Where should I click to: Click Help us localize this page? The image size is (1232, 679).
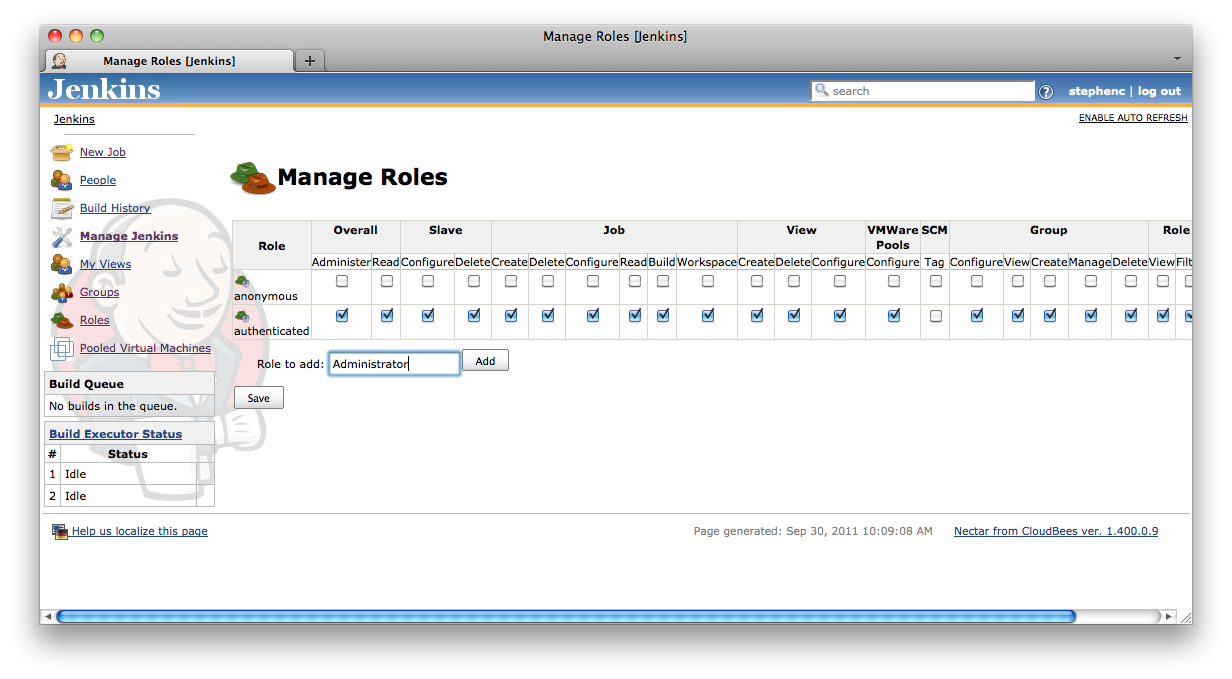tap(140, 531)
